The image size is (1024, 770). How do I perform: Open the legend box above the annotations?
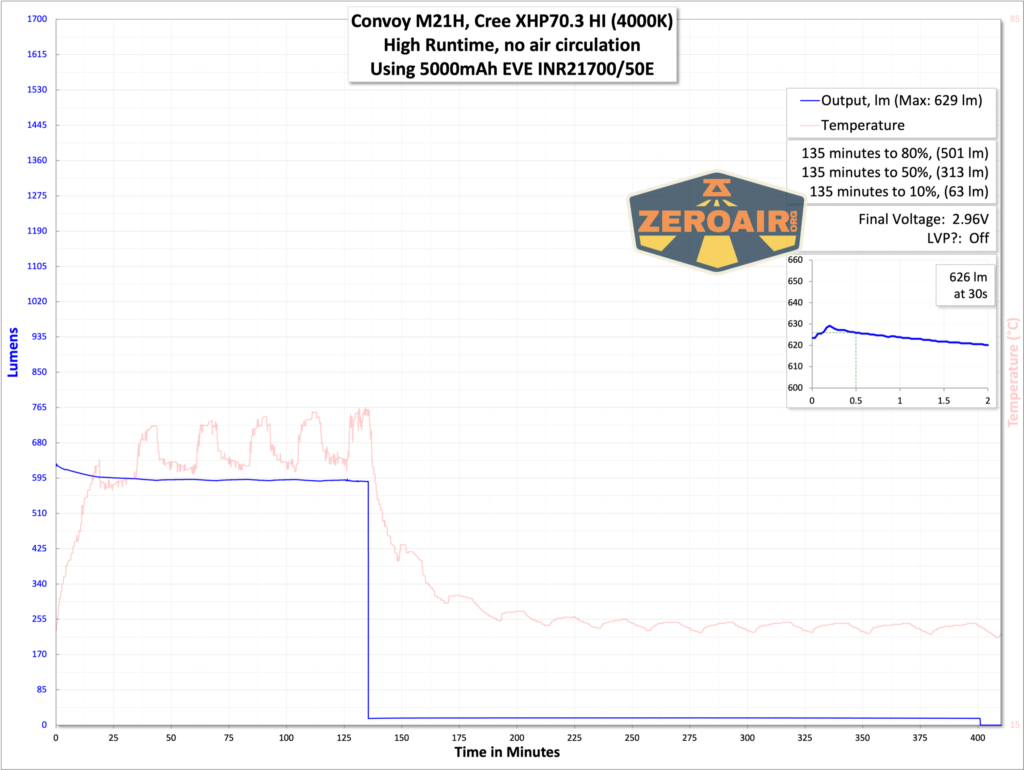890,112
